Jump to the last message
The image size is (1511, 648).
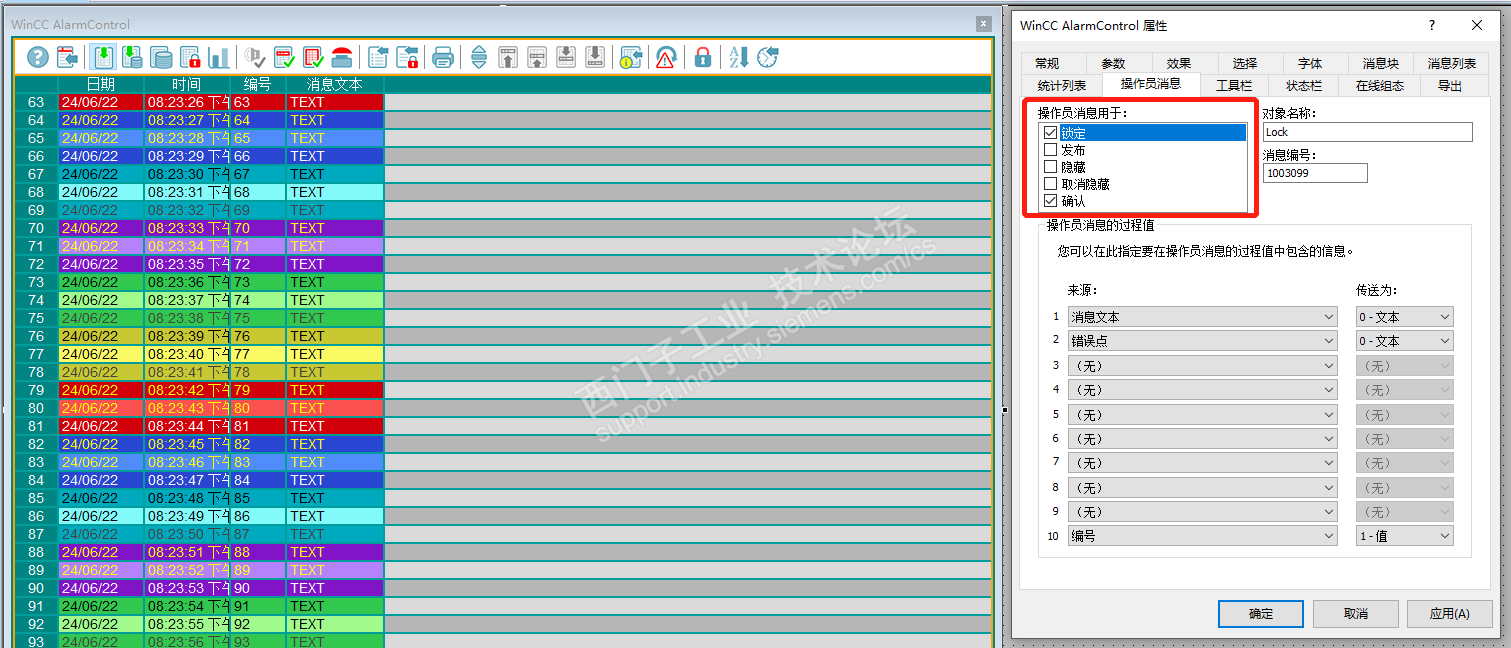tap(595, 57)
